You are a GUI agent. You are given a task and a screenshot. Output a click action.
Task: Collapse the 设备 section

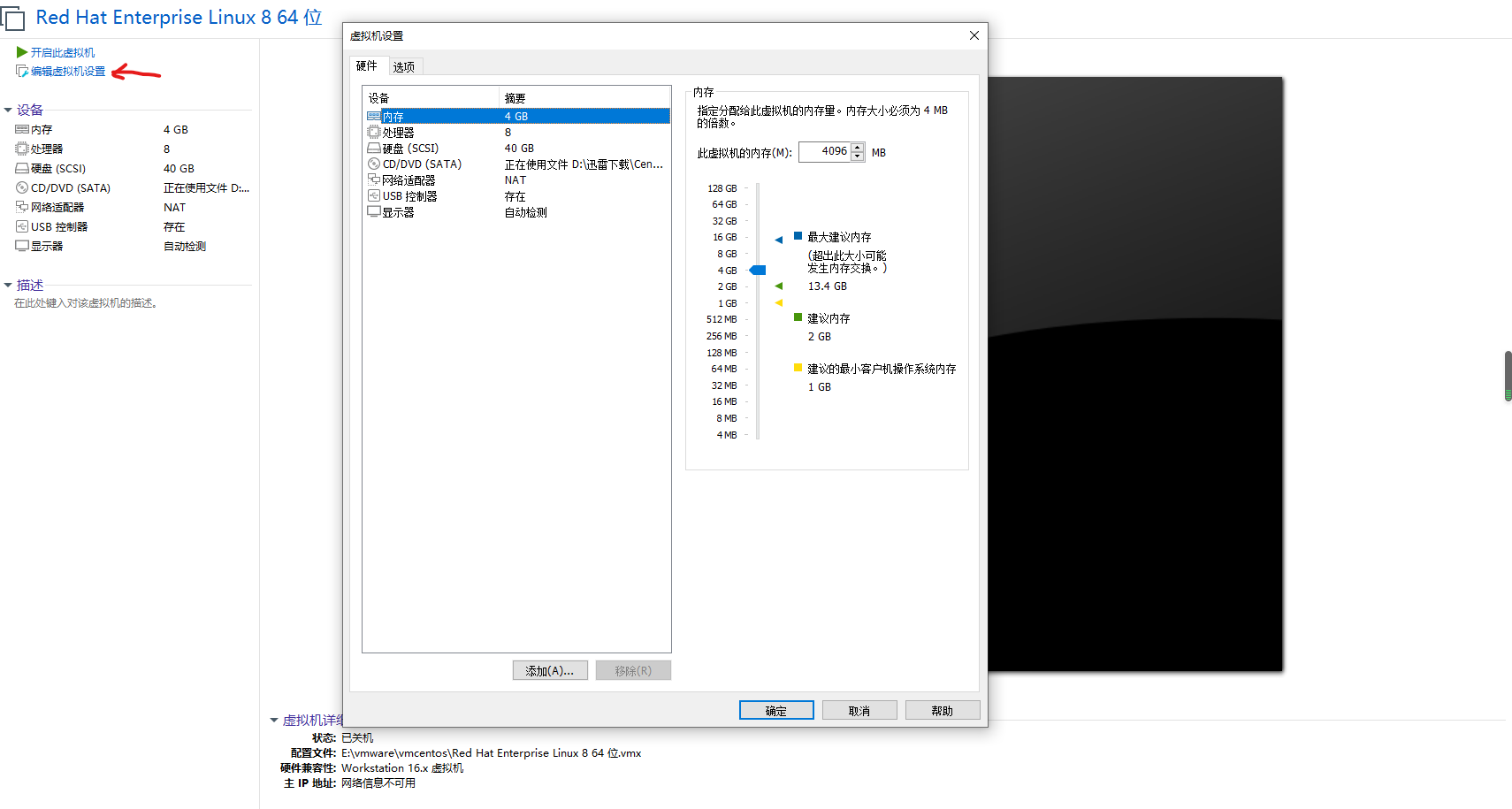coord(8,110)
